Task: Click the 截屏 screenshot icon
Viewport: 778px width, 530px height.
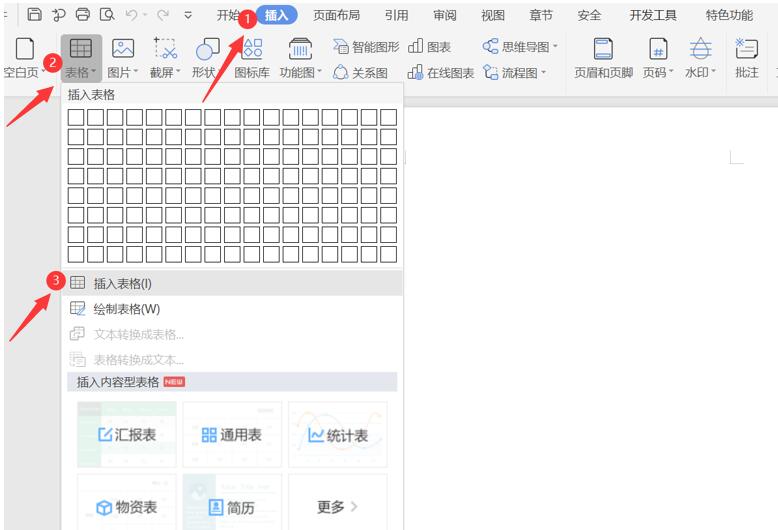Action: [x=166, y=49]
